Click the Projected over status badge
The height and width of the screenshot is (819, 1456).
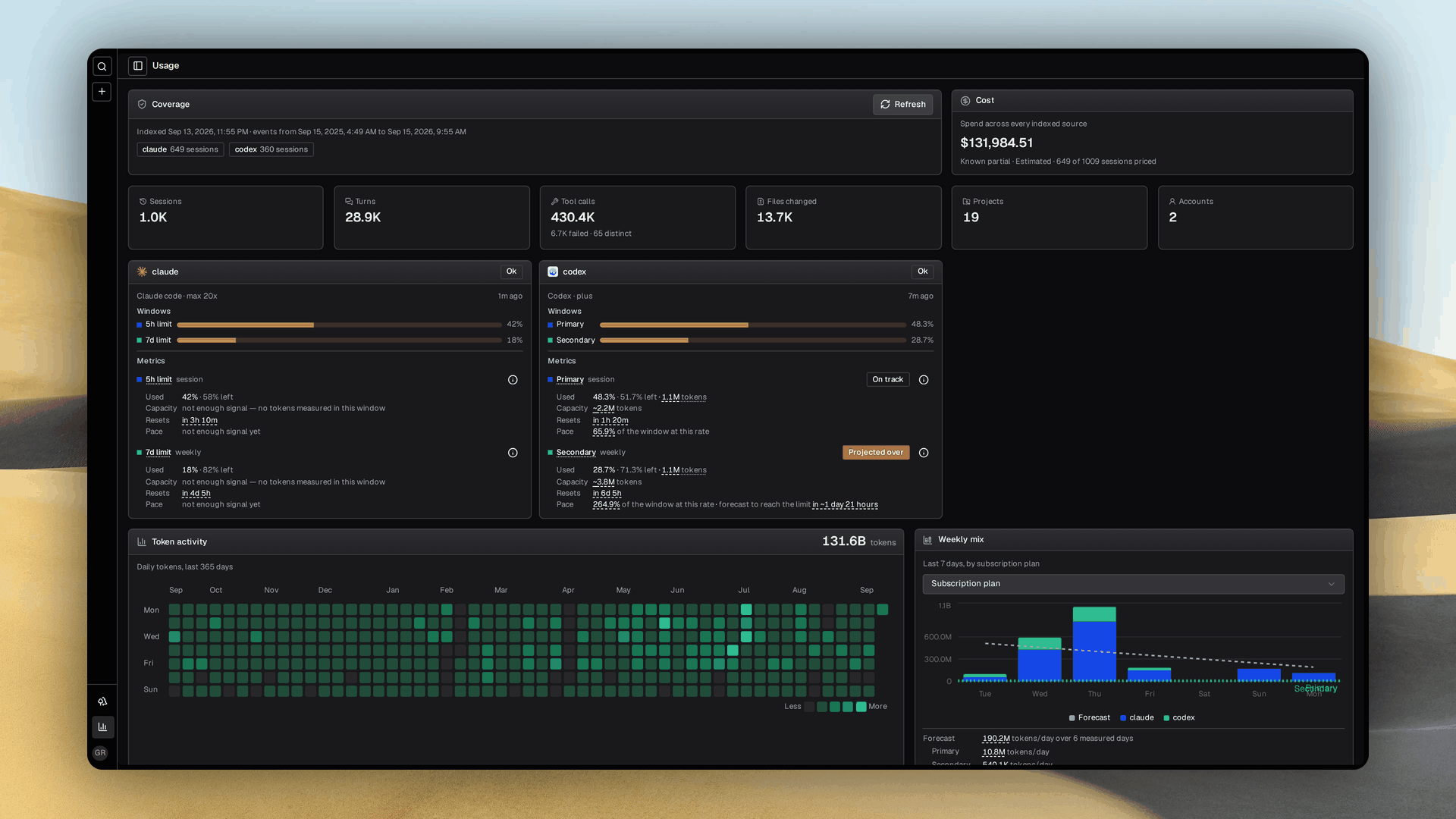(x=876, y=453)
